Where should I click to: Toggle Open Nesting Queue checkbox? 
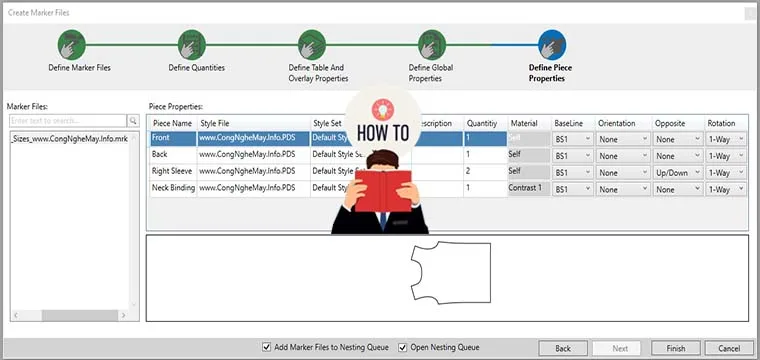[402, 347]
